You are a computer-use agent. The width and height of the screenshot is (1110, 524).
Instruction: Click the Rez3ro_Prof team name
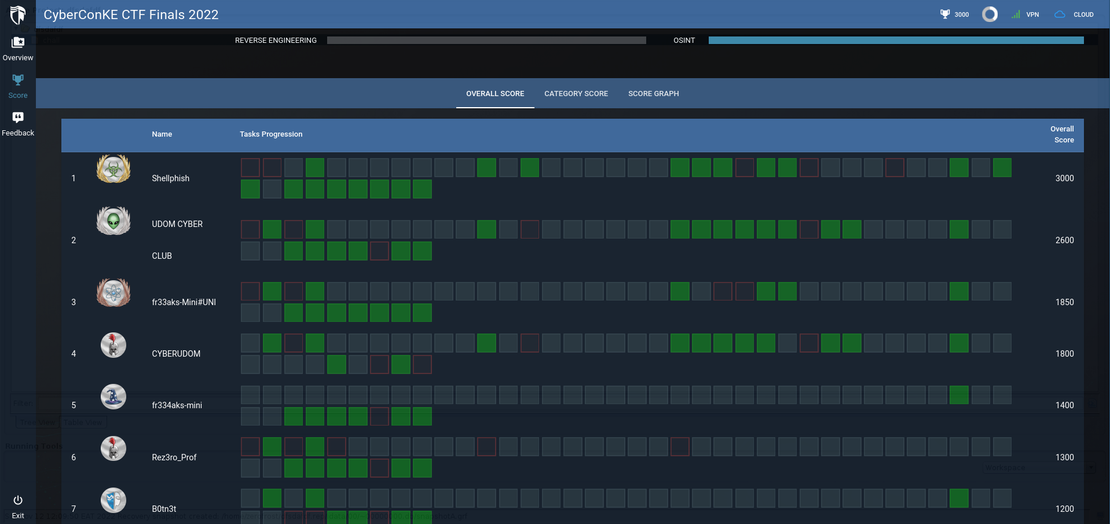click(174, 458)
